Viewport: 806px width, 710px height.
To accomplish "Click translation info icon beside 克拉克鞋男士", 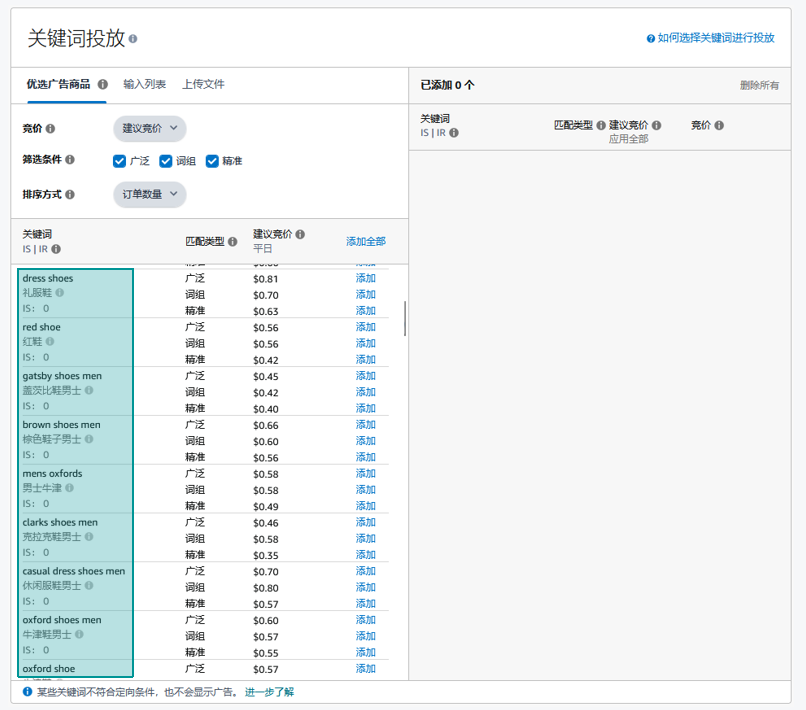I will pyautogui.click(x=89, y=537).
